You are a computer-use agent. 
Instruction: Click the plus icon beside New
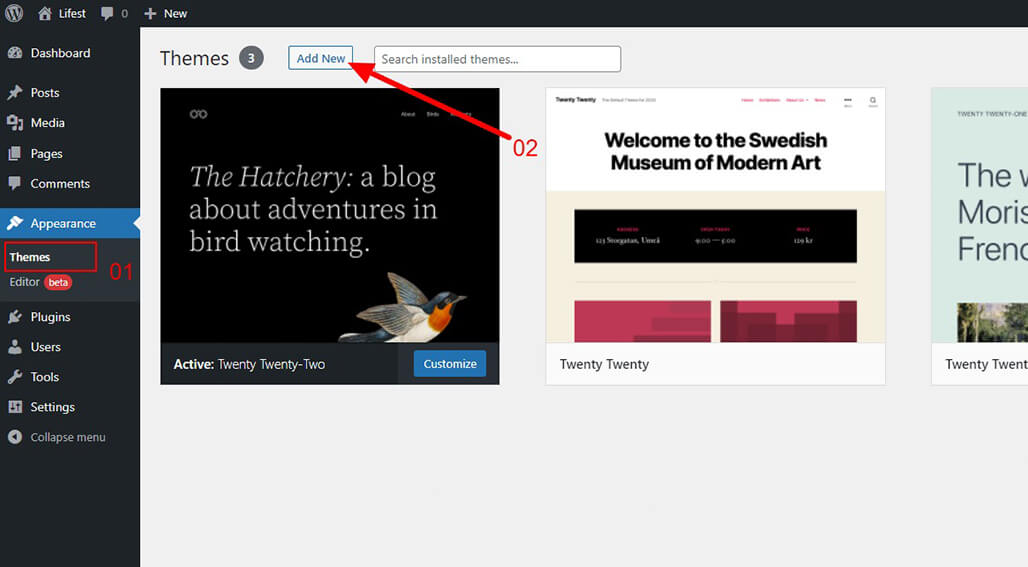point(150,13)
